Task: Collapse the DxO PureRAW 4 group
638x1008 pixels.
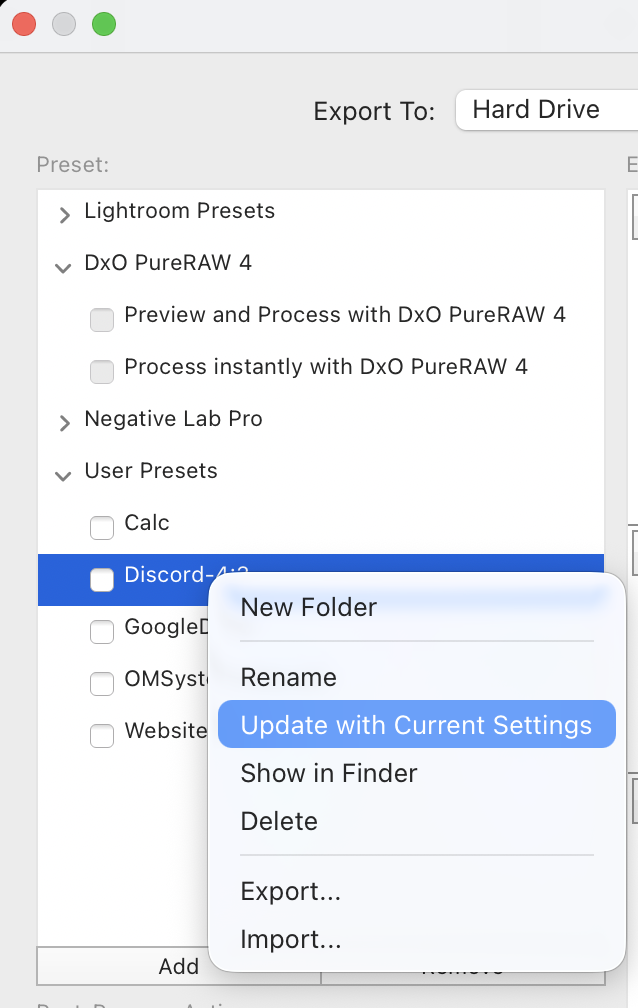Action: coord(64,265)
